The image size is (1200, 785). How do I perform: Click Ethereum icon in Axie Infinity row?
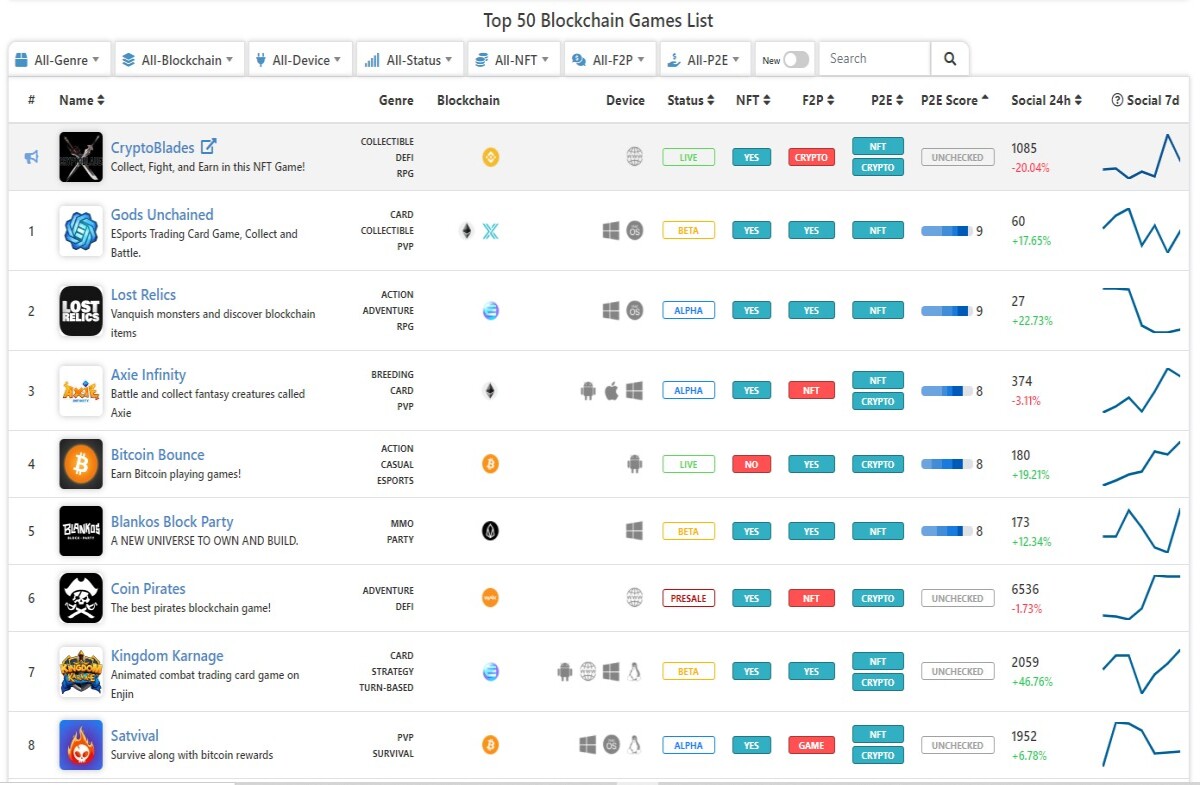(x=490, y=391)
